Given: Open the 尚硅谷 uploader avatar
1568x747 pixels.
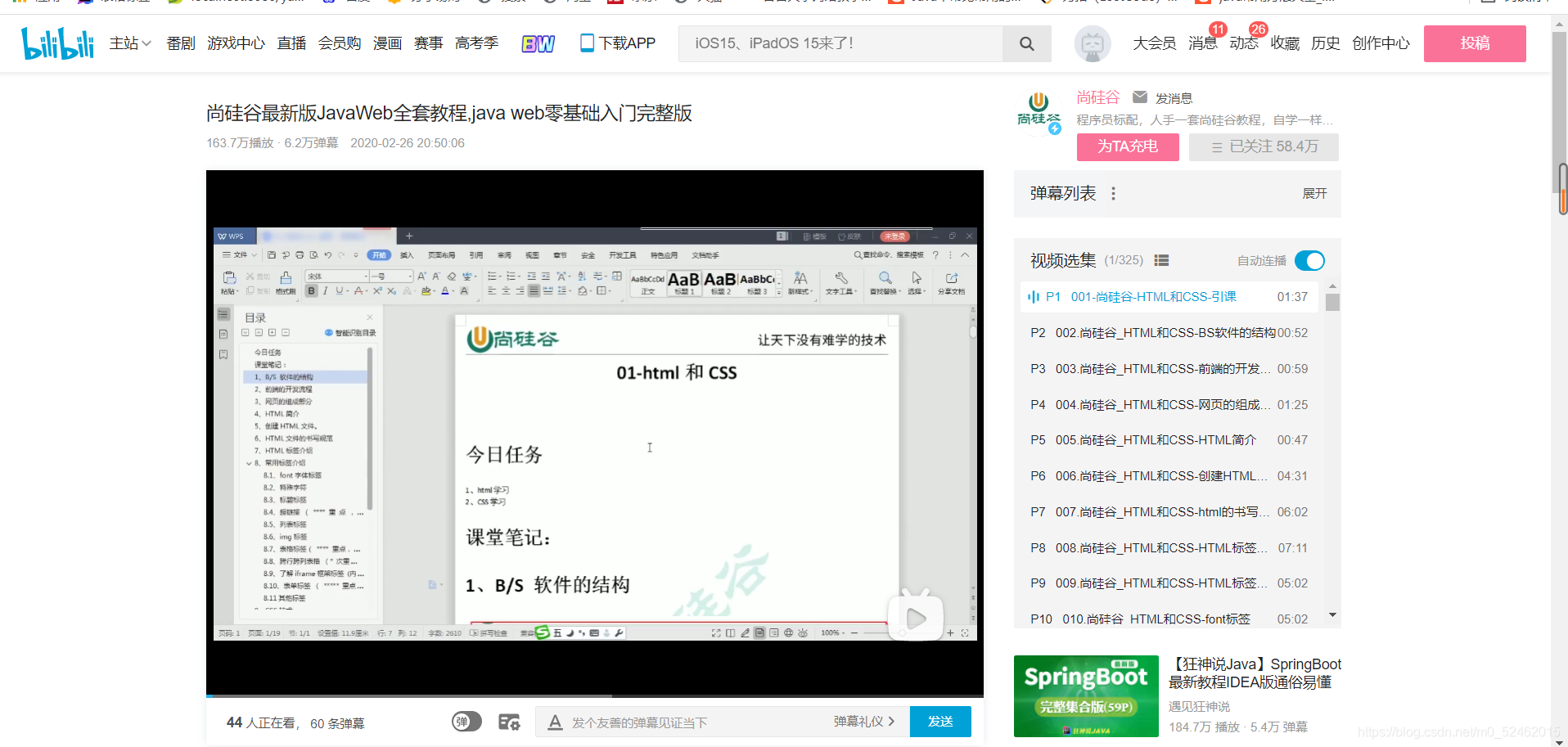Looking at the screenshot, I should coord(1039,113).
